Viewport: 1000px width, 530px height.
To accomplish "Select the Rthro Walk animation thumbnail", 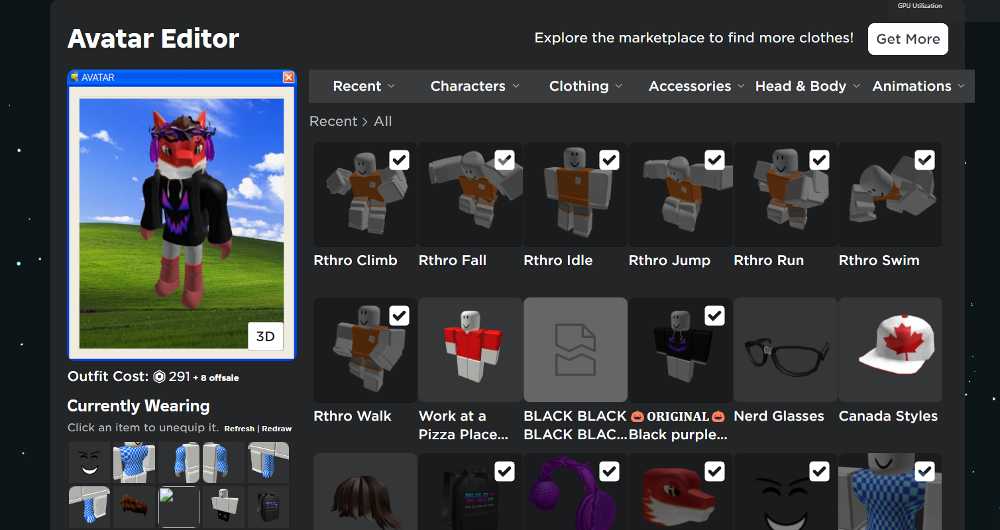I will [x=365, y=350].
